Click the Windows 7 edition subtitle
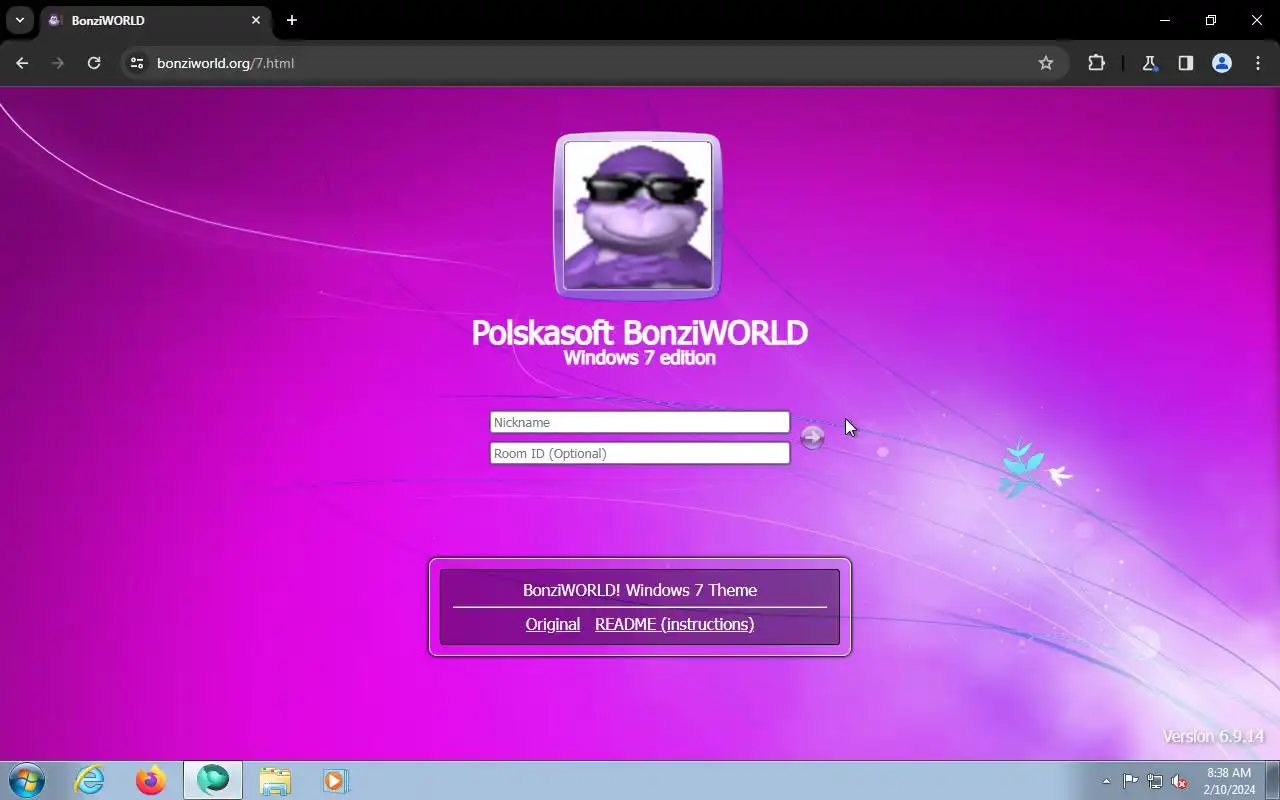1280x800 pixels. (x=639, y=358)
